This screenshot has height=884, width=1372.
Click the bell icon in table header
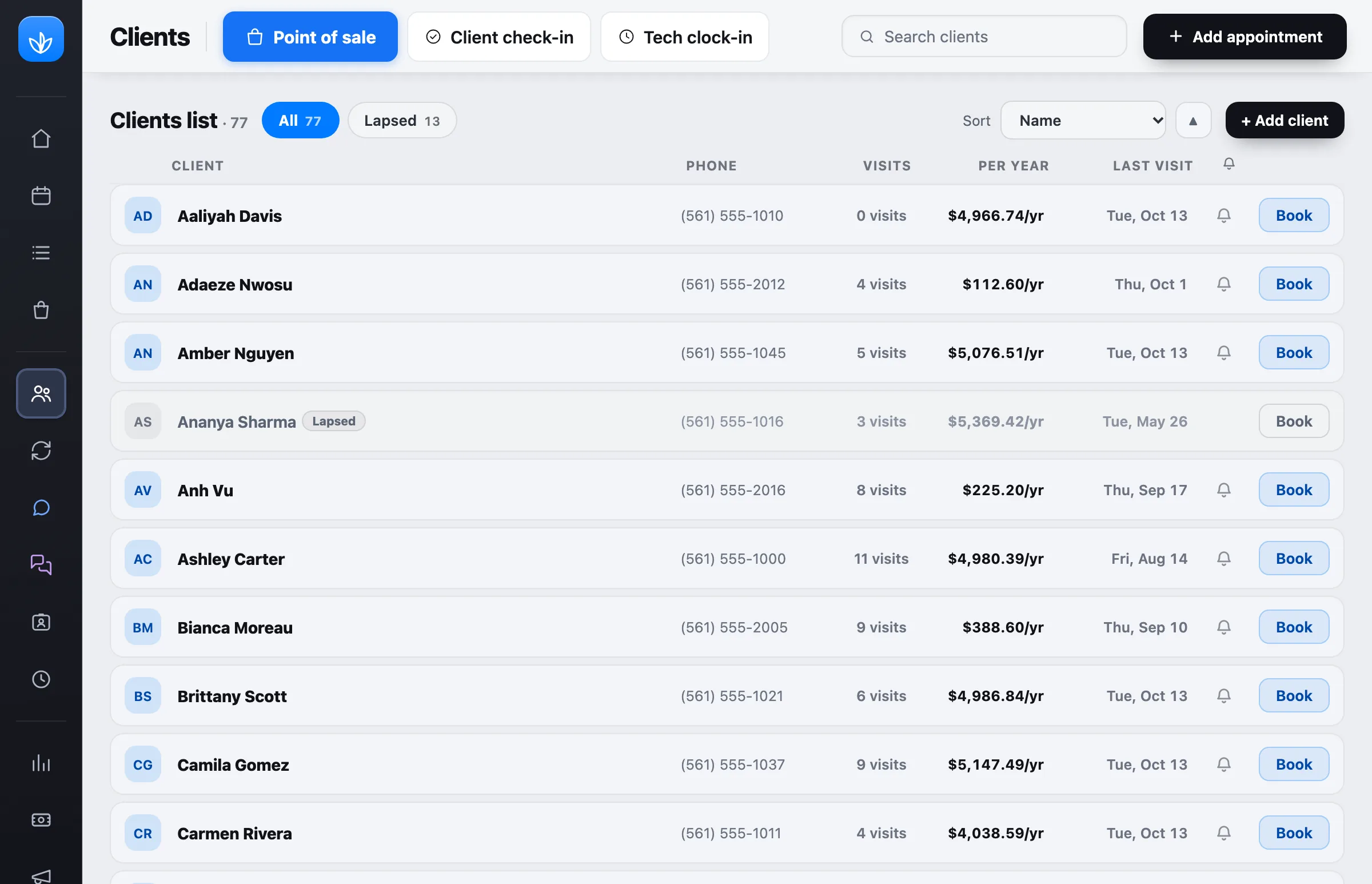1229,164
